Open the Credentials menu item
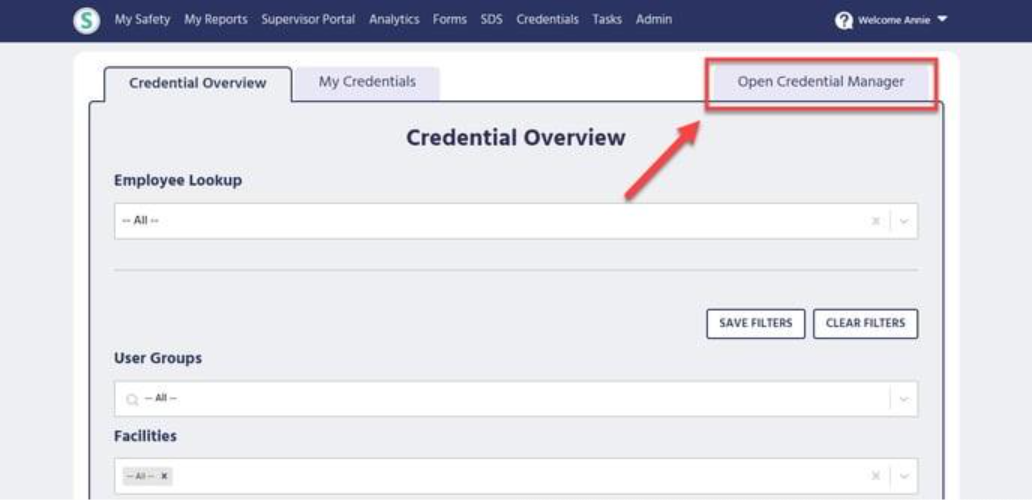The width and height of the screenshot is (1032, 501). [x=548, y=20]
